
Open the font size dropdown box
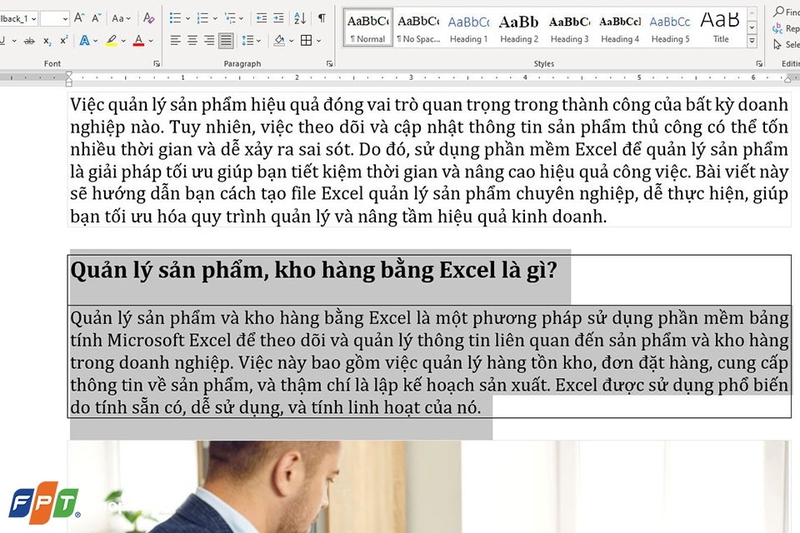55,19
